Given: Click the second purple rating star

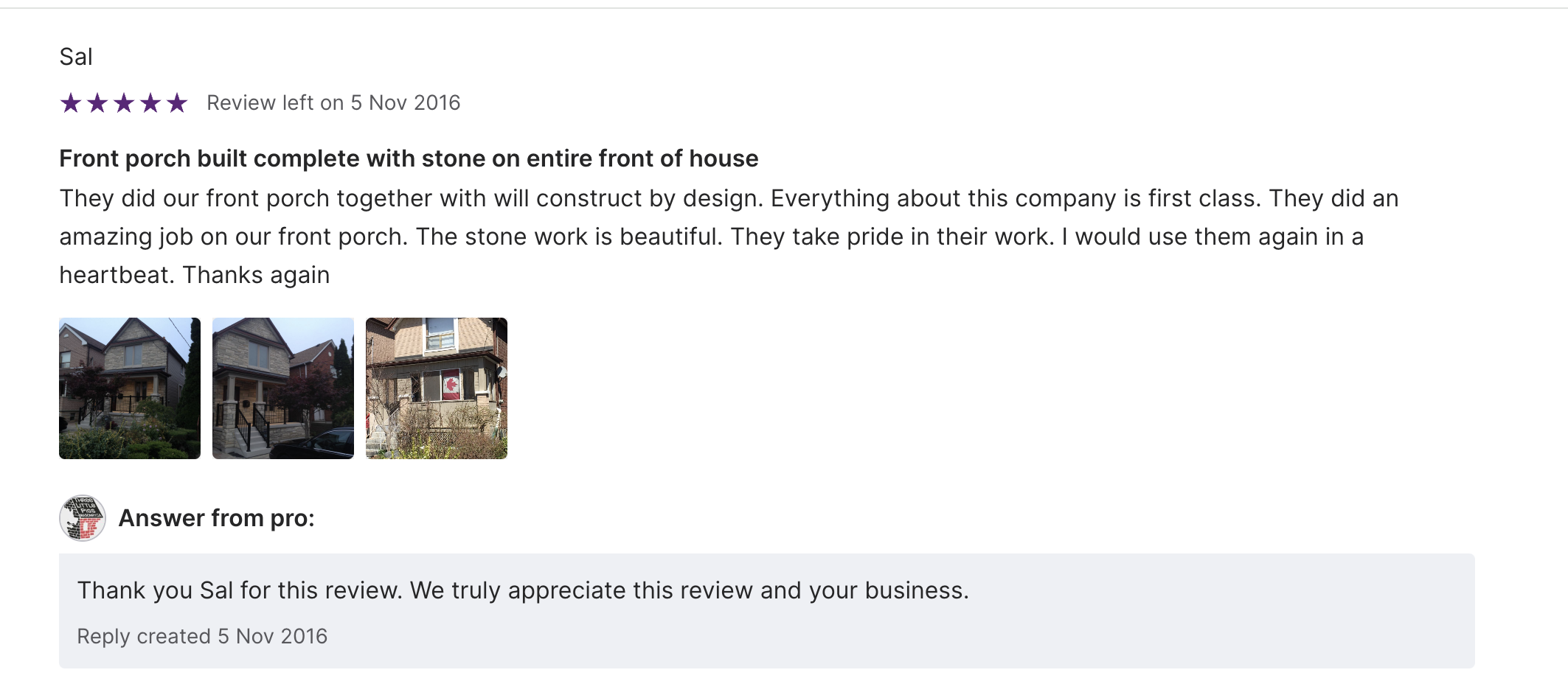Looking at the screenshot, I should (97, 103).
